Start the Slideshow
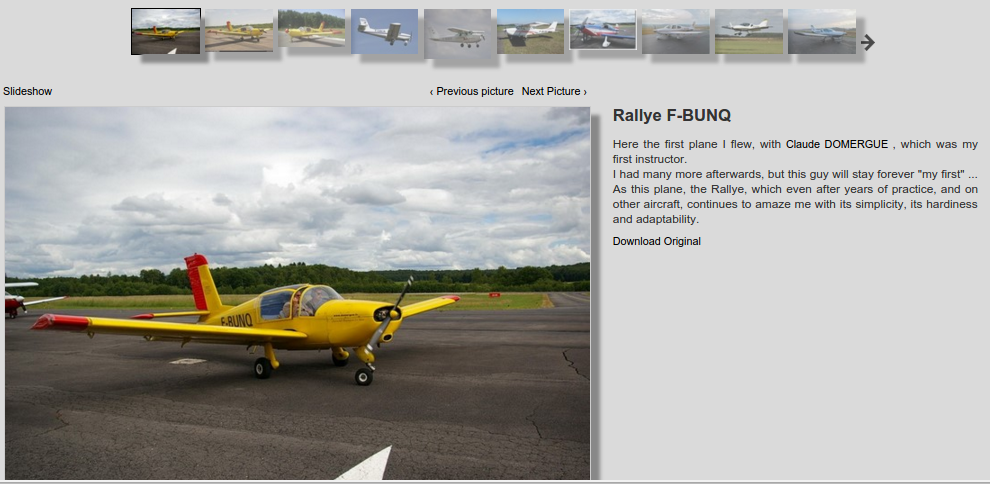The height and width of the screenshot is (484, 990). tap(28, 91)
